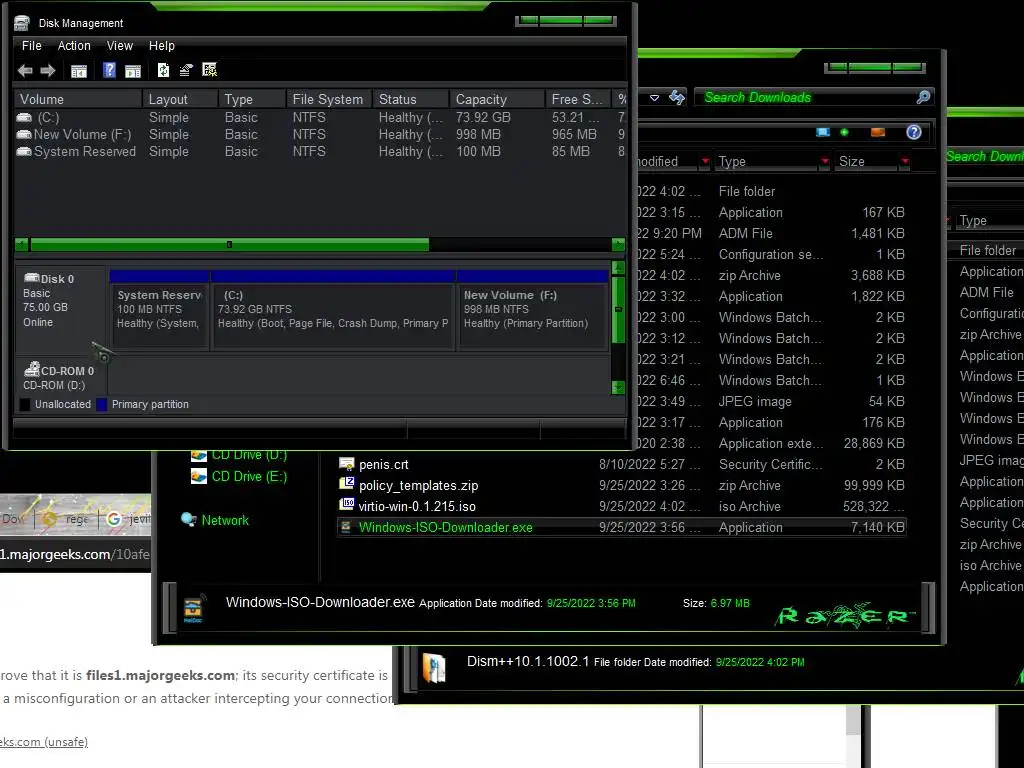The image size is (1024, 768).
Task: Open the address bar history dropdown arrow
Action: 654,98
